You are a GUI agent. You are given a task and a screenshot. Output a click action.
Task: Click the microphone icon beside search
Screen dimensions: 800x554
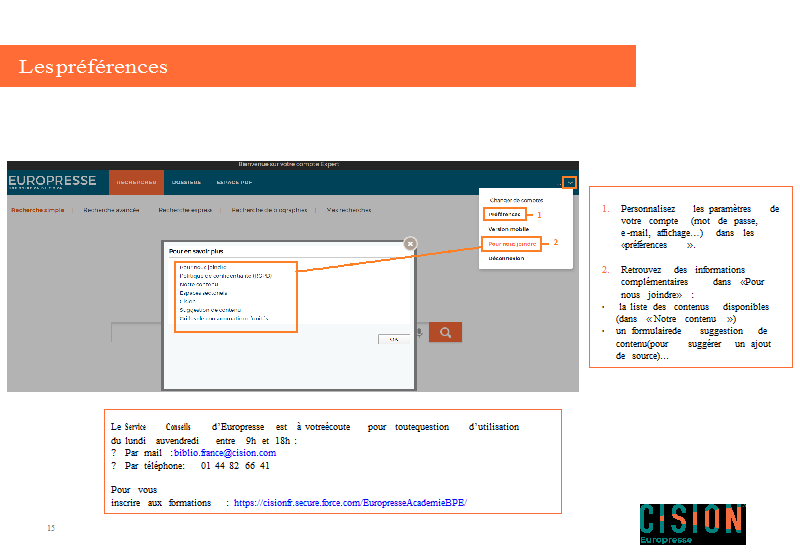[x=419, y=333]
